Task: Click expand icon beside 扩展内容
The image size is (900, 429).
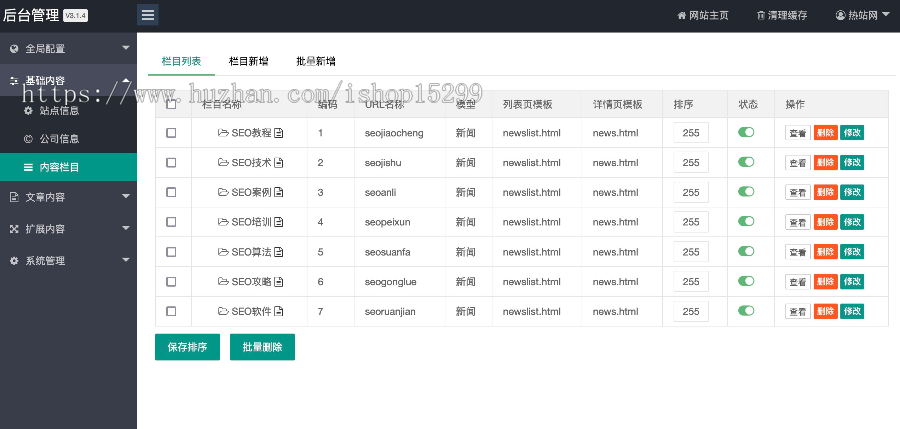Action: 14,229
